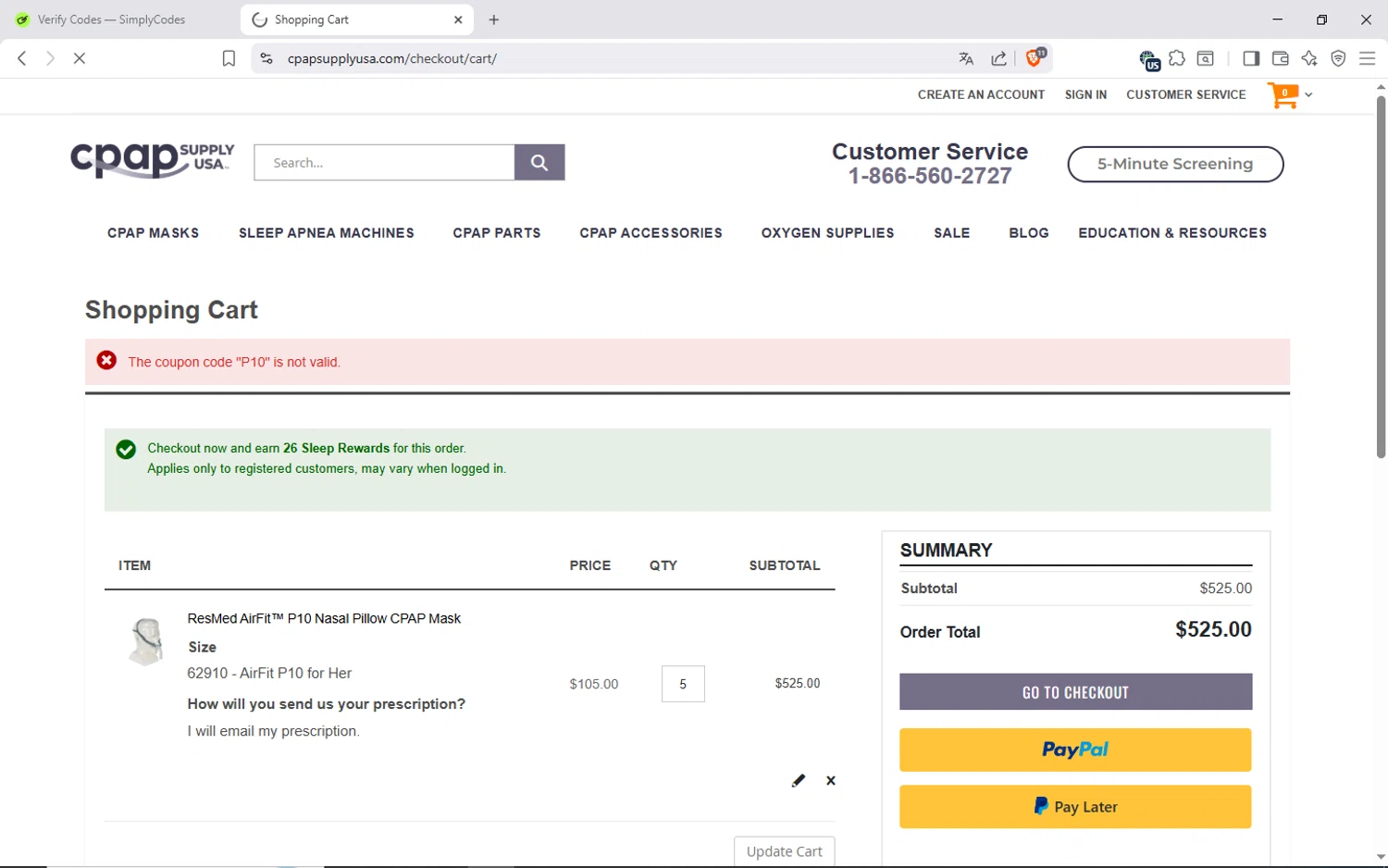
Task: Open Leo AI sparkle icon
Action: [1309, 58]
